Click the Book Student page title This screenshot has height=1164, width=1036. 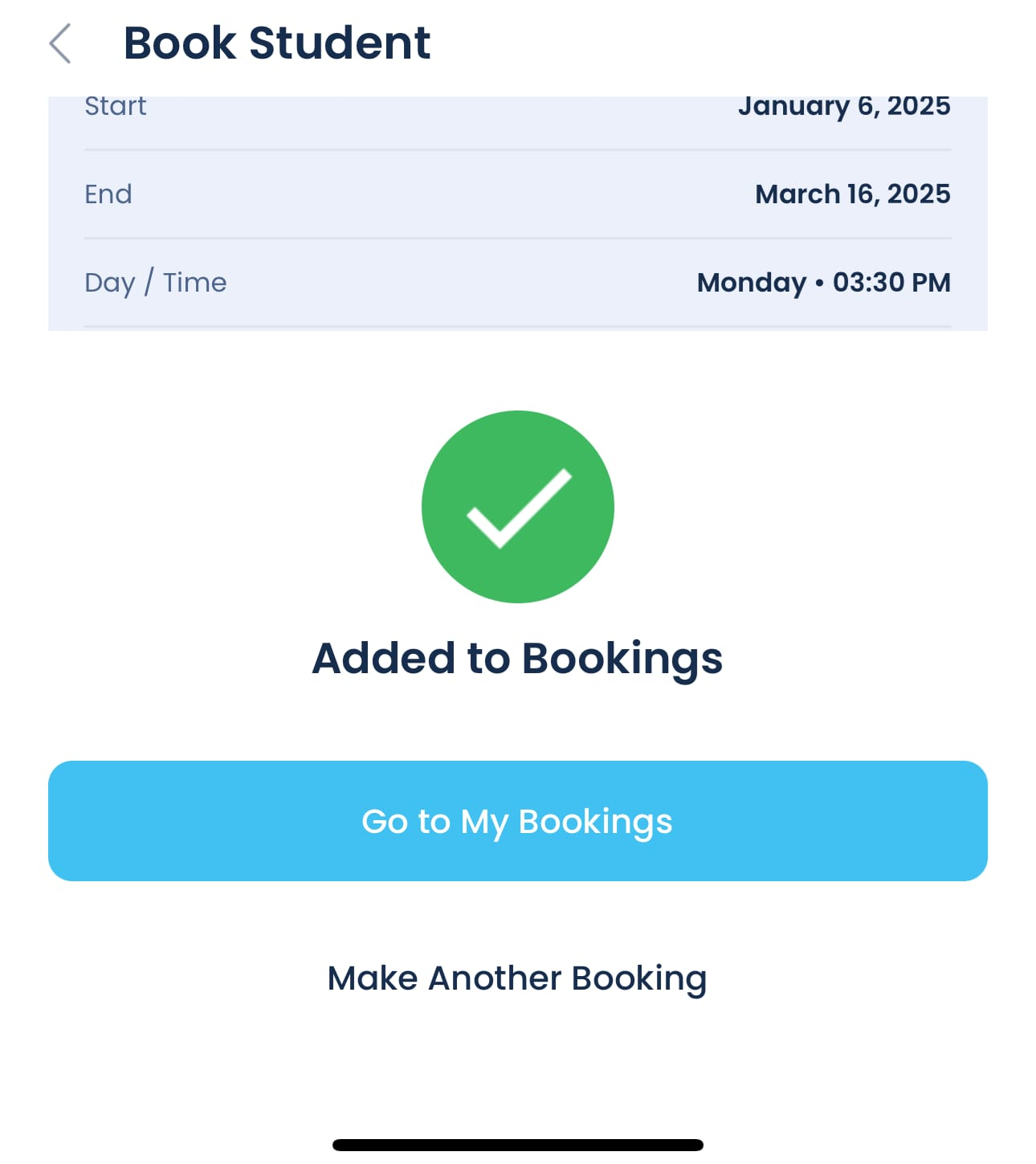[277, 43]
